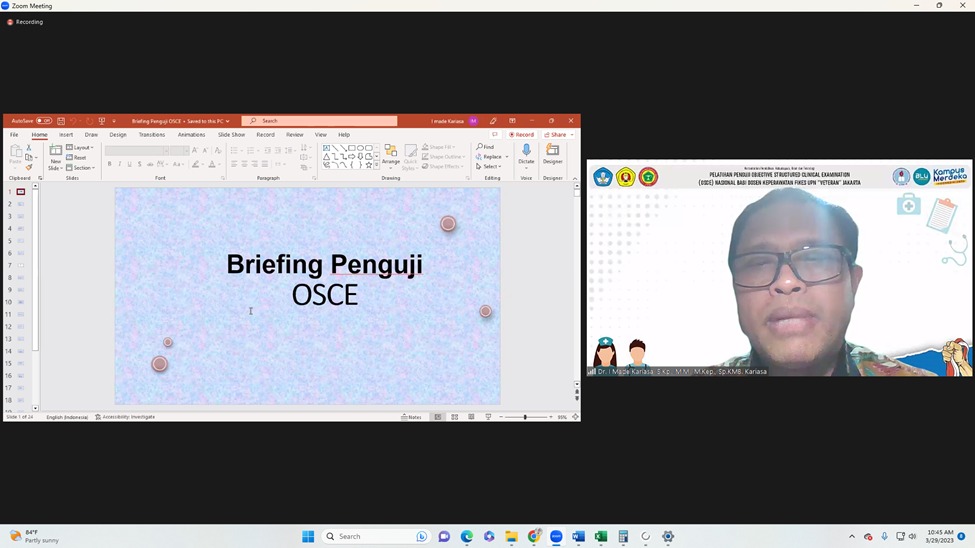Select the Format Painter icon
This screenshot has width=975, height=548.
[x=29, y=167]
